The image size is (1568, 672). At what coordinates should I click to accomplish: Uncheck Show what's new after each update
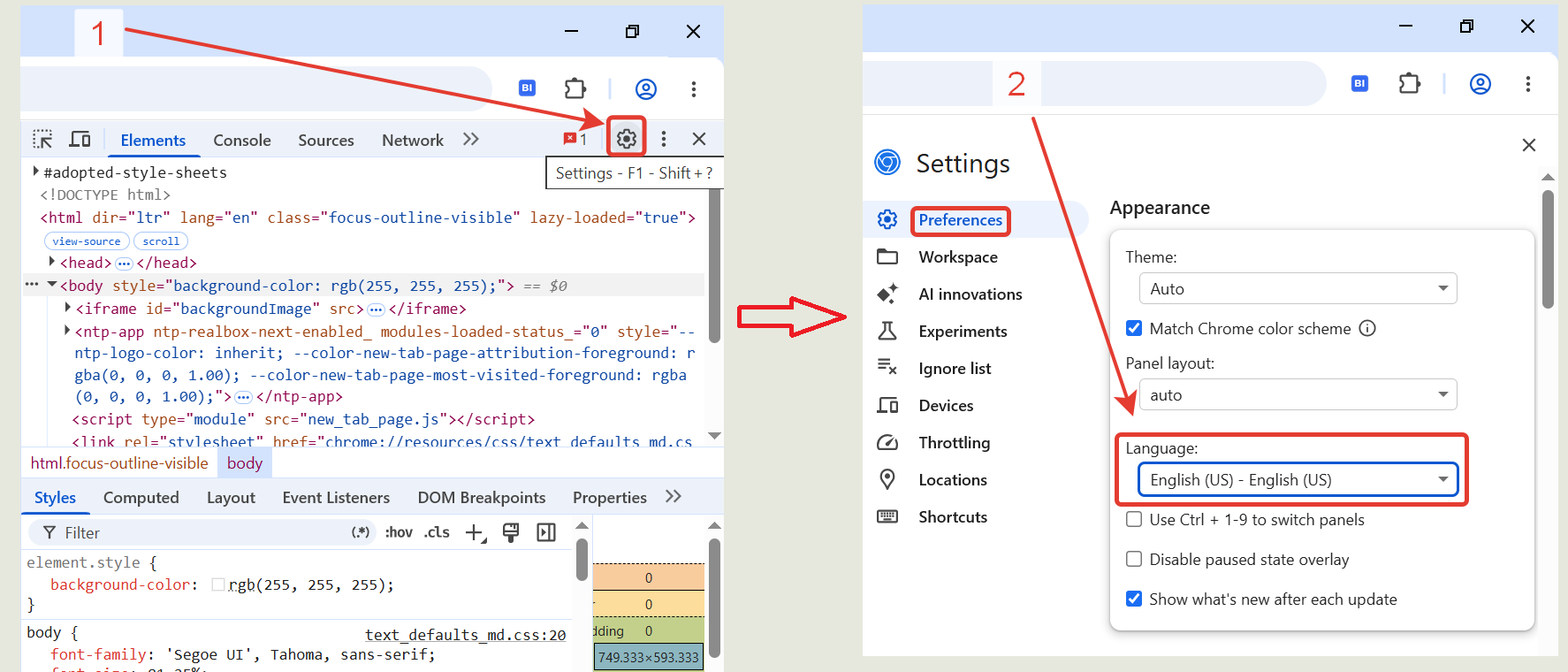point(1134,599)
